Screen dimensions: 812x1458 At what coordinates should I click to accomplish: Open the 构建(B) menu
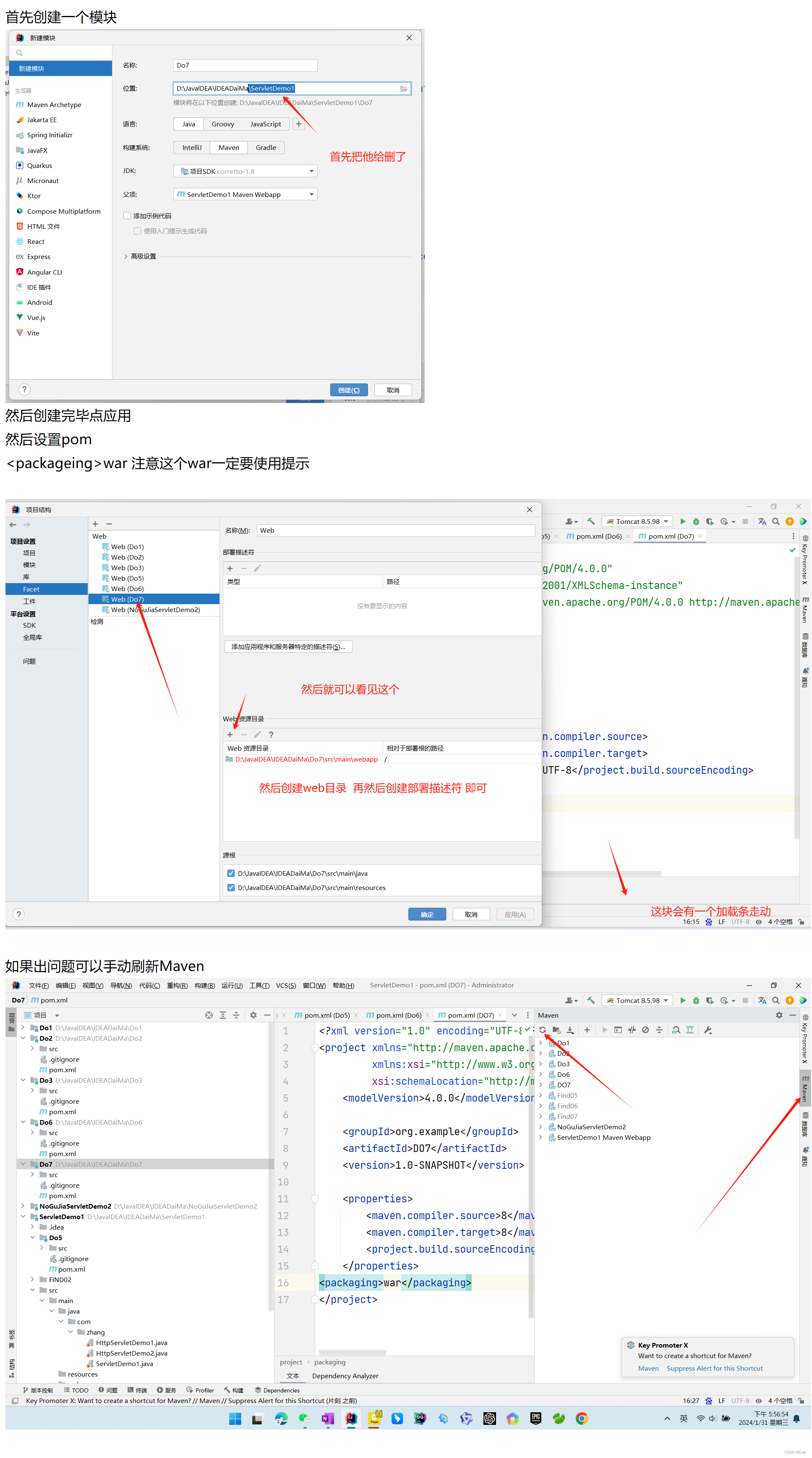[x=204, y=985]
